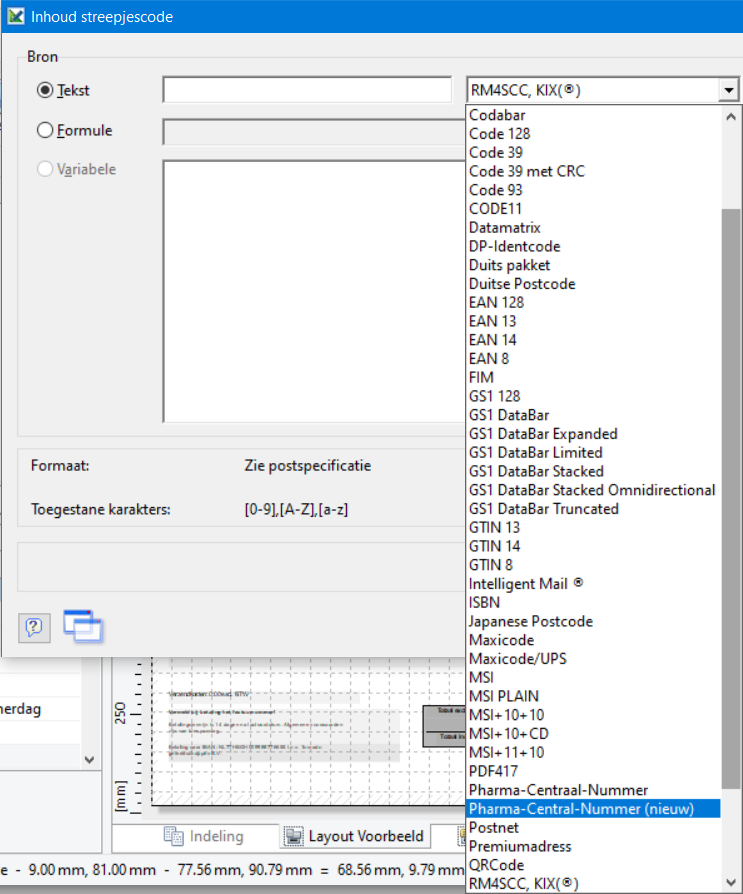Click the help question mark icon
743x894 pixels.
click(x=34, y=627)
